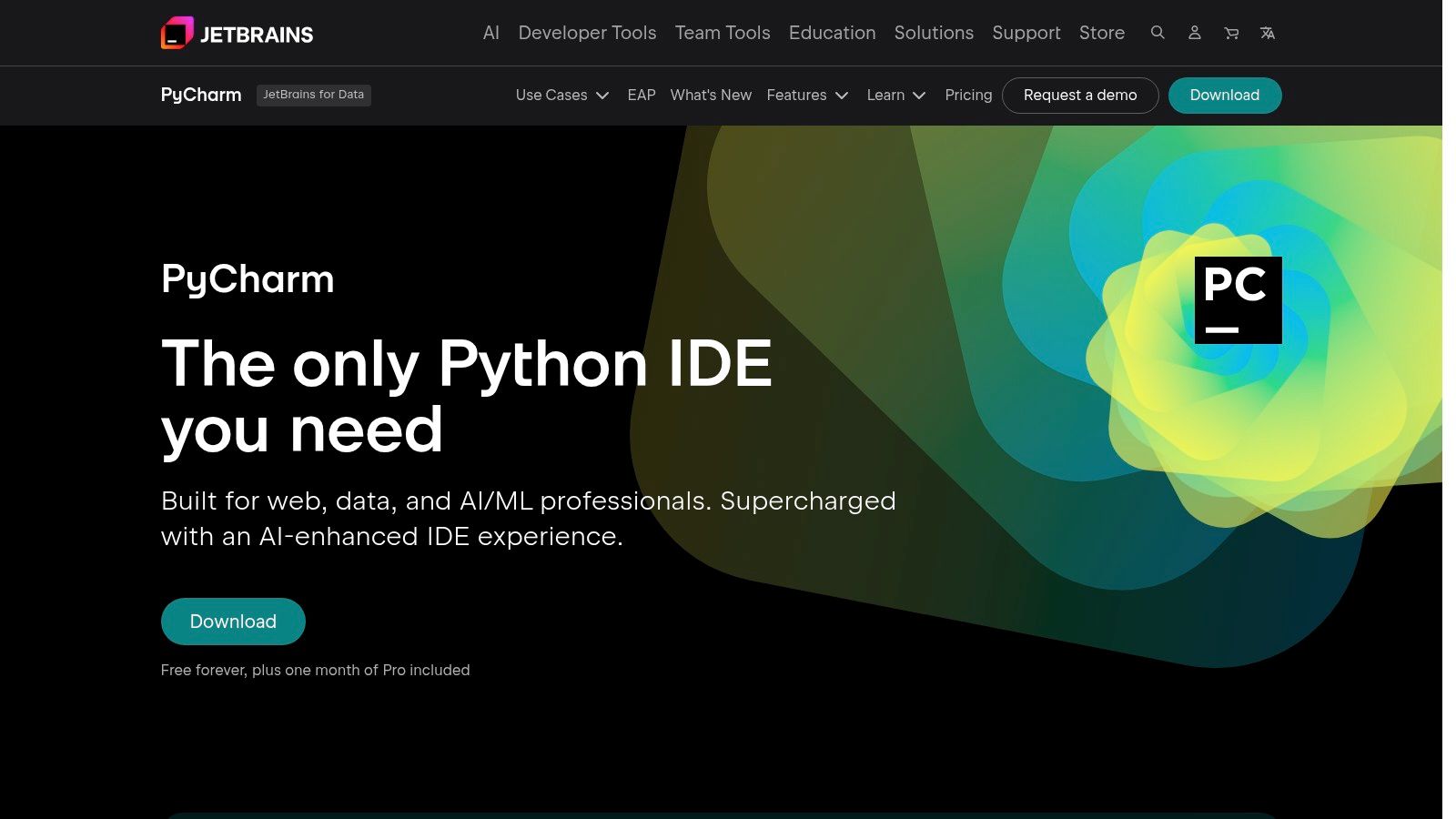This screenshot has height=819, width=1456.
Task: Select the Education menu item
Action: pos(832,33)
